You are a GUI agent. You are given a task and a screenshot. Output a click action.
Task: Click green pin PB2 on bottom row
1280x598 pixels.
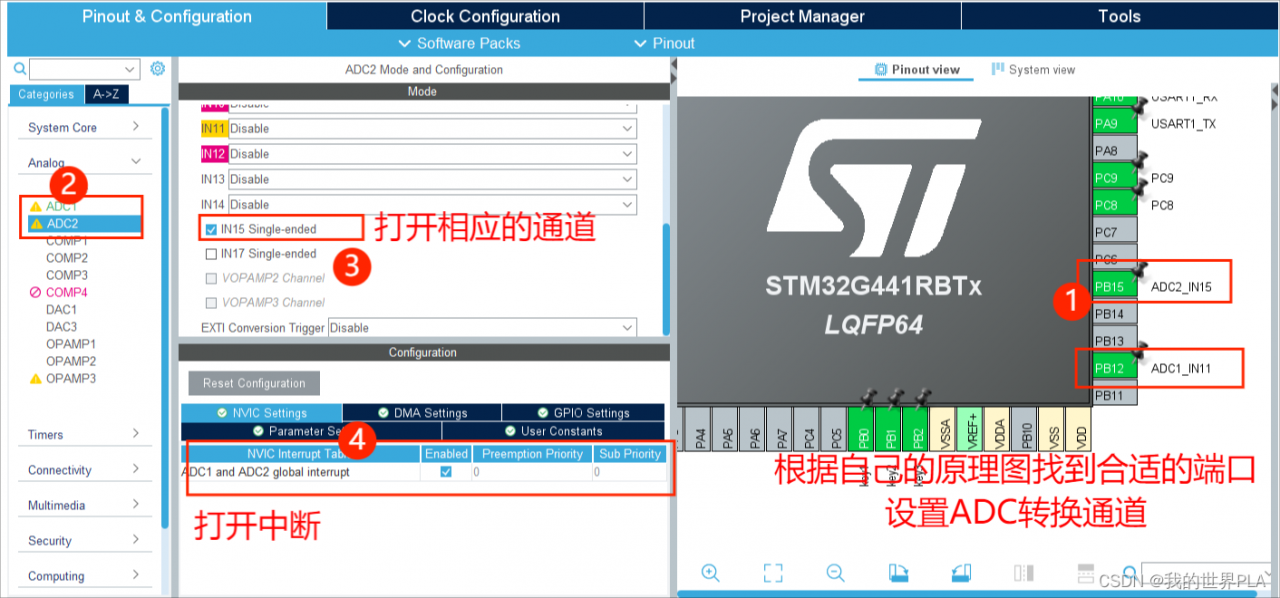click(x=917, y=429)
